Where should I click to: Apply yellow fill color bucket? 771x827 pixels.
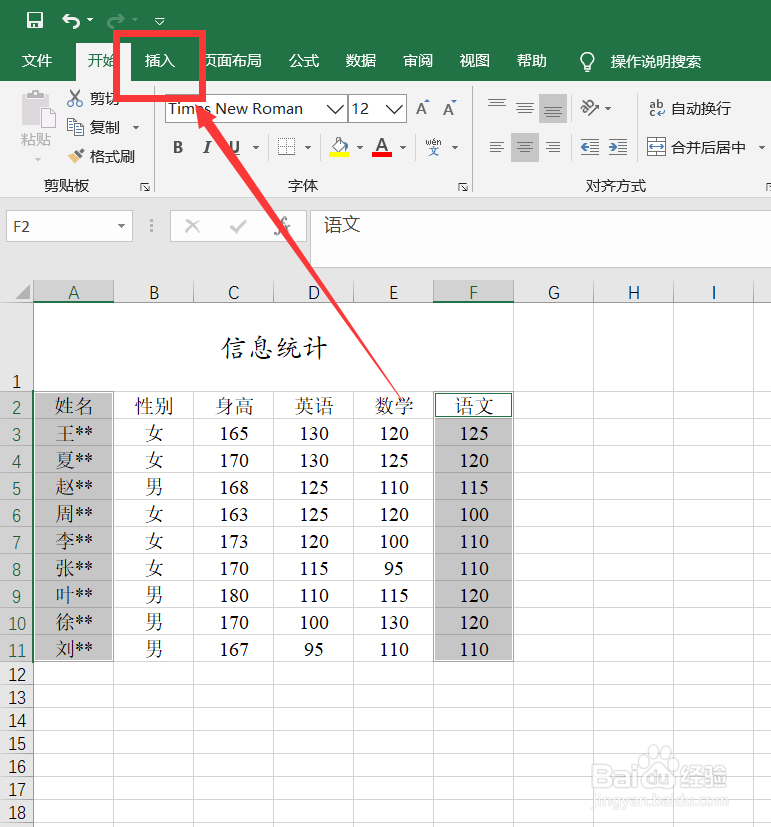pos(339,147)
